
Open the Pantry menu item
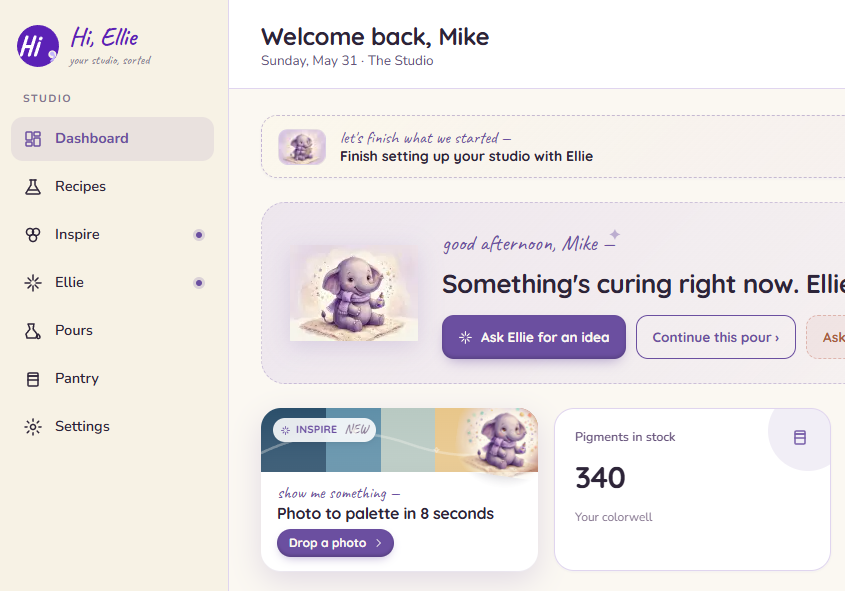[x=112, y=379]
